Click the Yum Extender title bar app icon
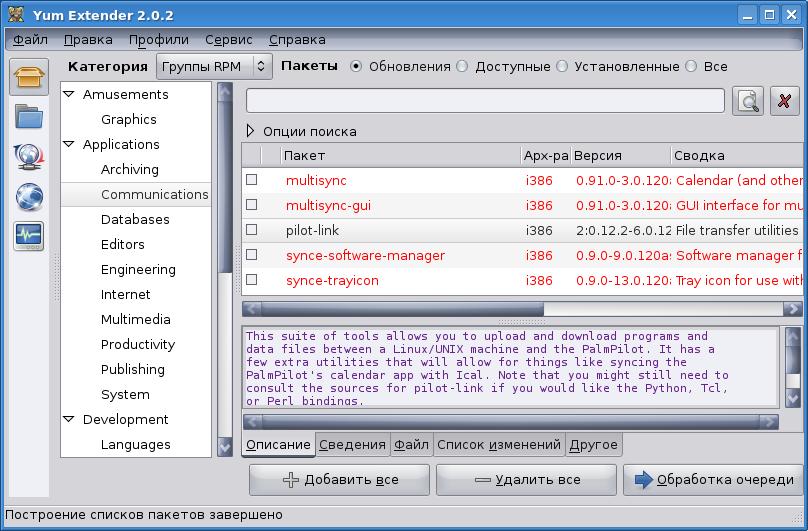 [x=16, y=14]
